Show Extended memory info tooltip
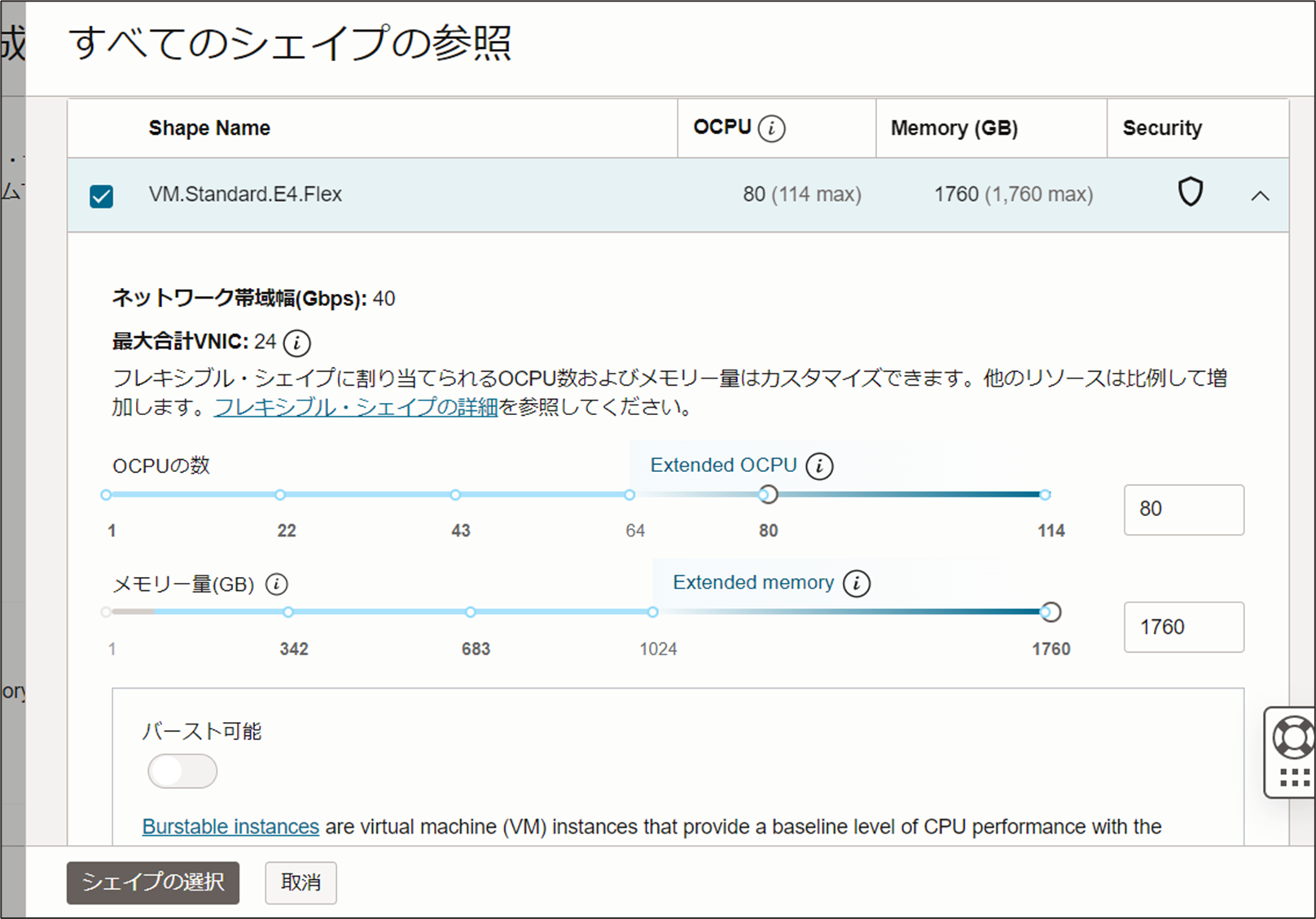1316x919 pixels. (x=856, y=584)
